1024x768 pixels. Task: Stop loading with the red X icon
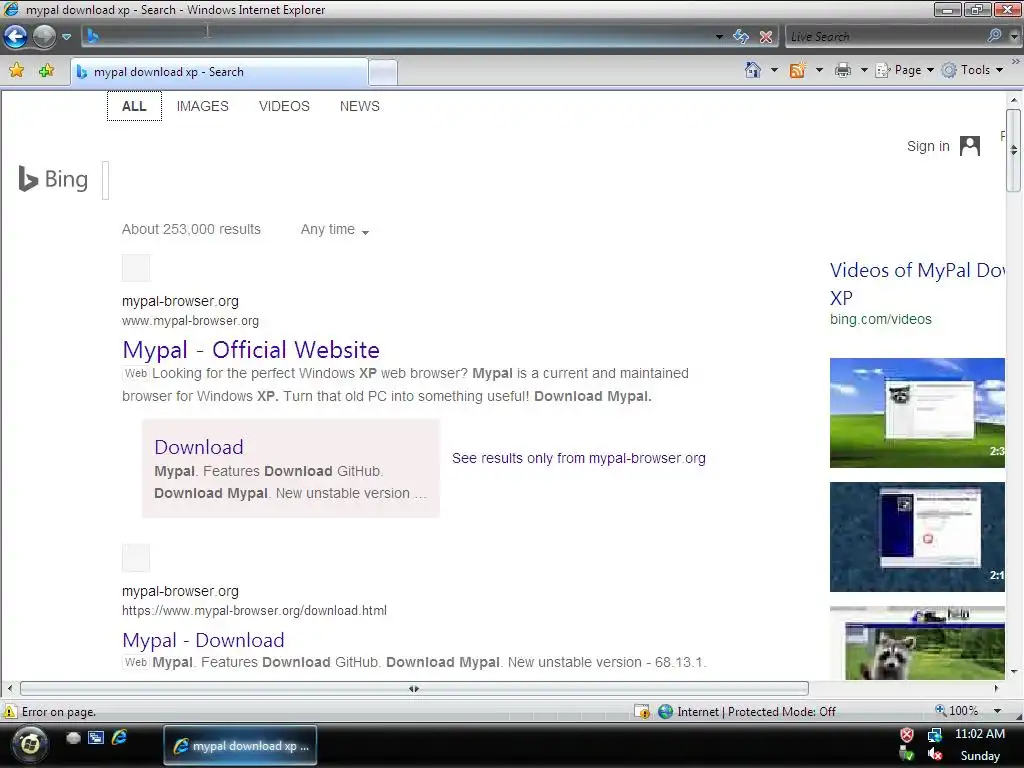766,37
